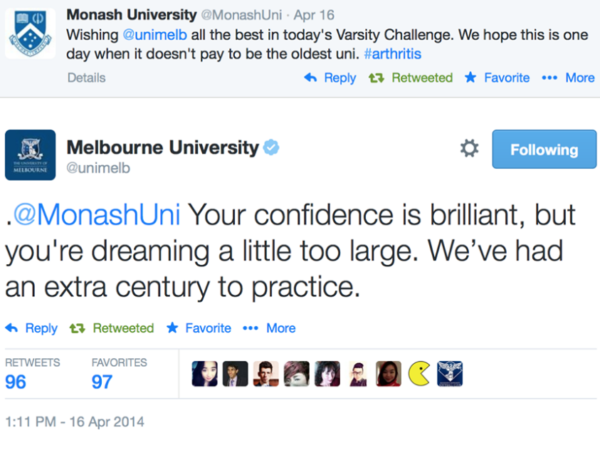Expand the tweet Details link
The width and height of the screenshot is (600, 460).
tap(87, 77)
